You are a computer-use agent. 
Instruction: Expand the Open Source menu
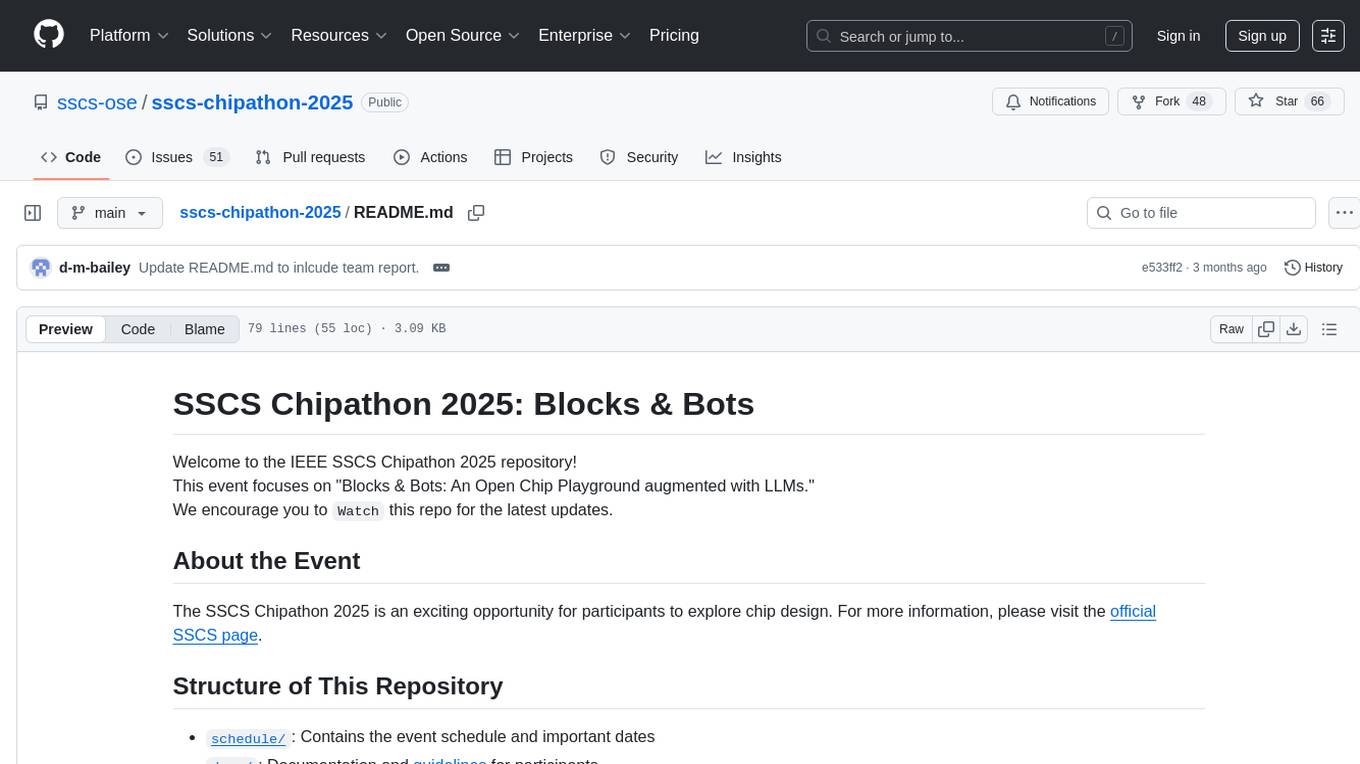[462, 35]
